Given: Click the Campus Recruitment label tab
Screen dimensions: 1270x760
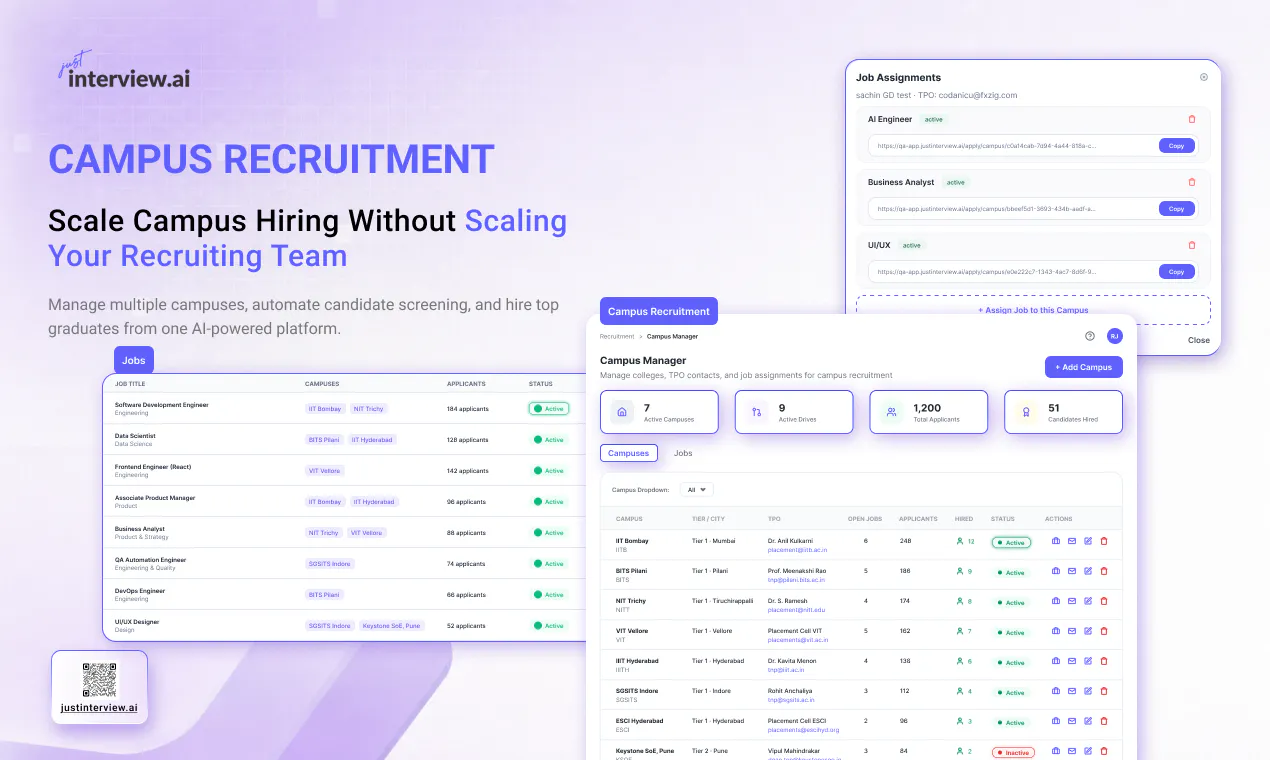Looking at the screenshot, I should click(659, 311).
